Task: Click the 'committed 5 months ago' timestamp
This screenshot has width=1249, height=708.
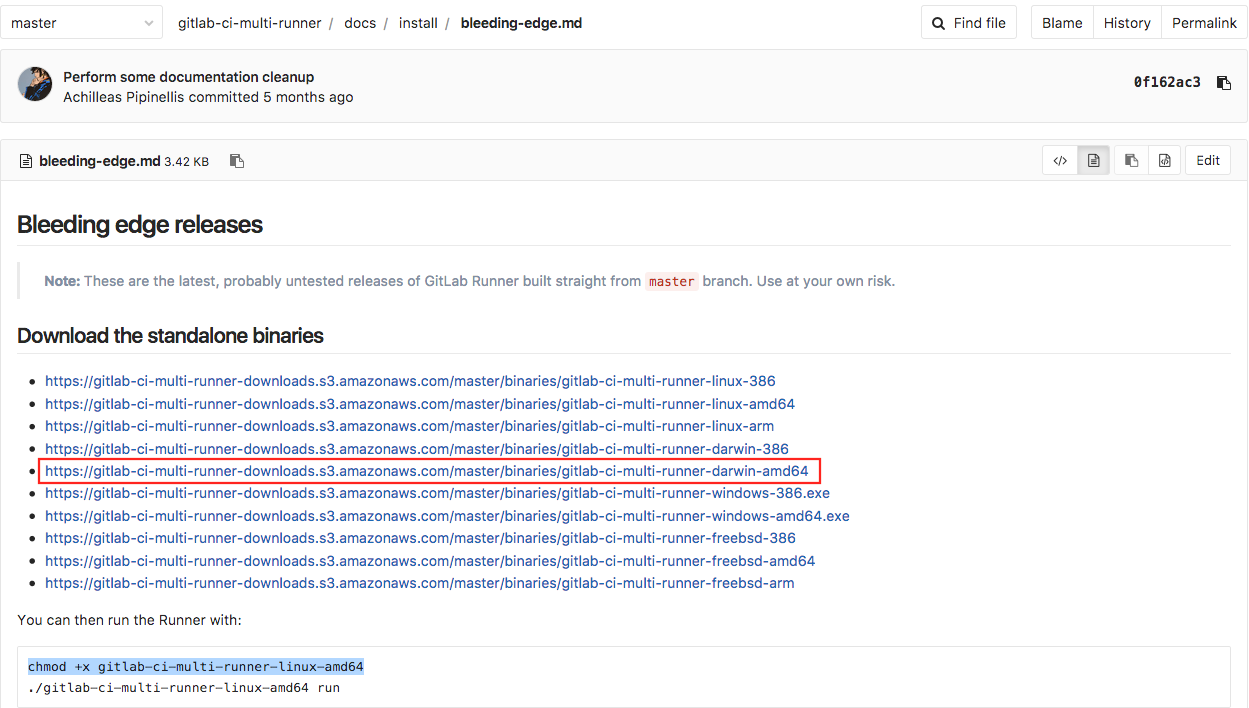Action: (x=271, y=97)
